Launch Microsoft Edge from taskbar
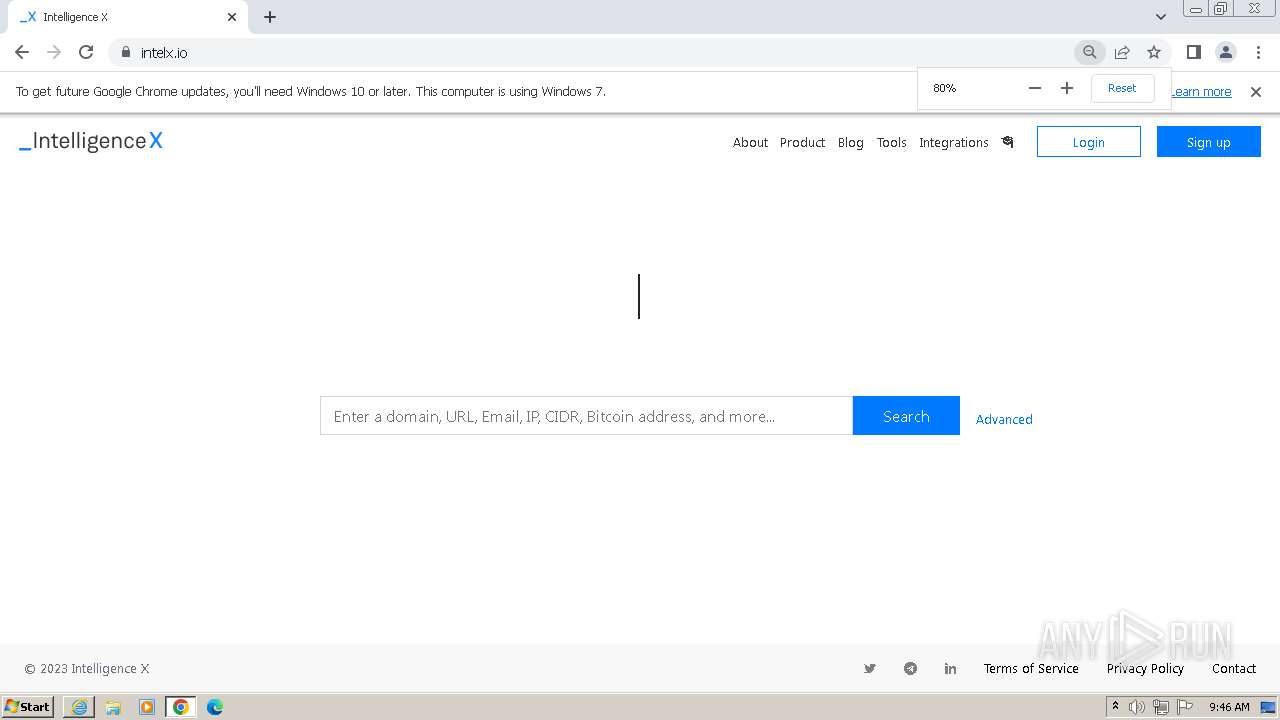This screenshot has height=720, width=1280. click(215, 707)
